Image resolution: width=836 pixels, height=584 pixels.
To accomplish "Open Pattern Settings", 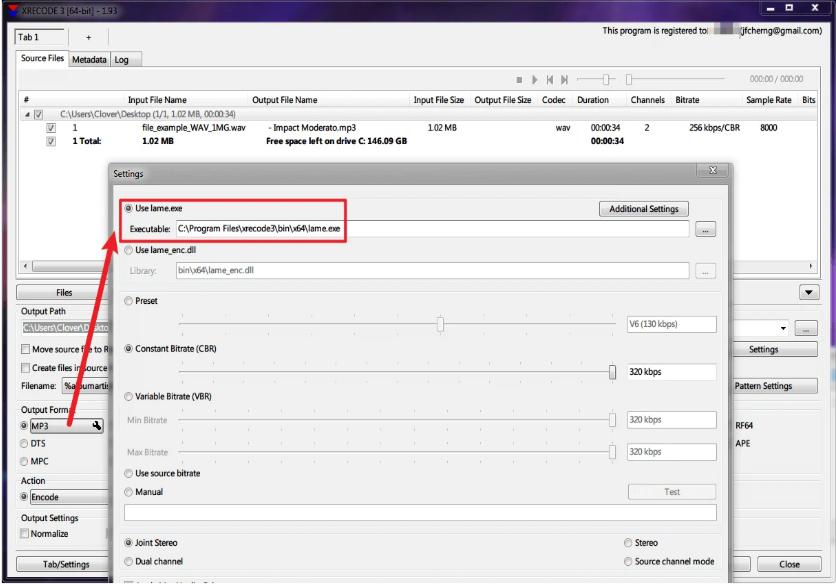I will [763, 386].
